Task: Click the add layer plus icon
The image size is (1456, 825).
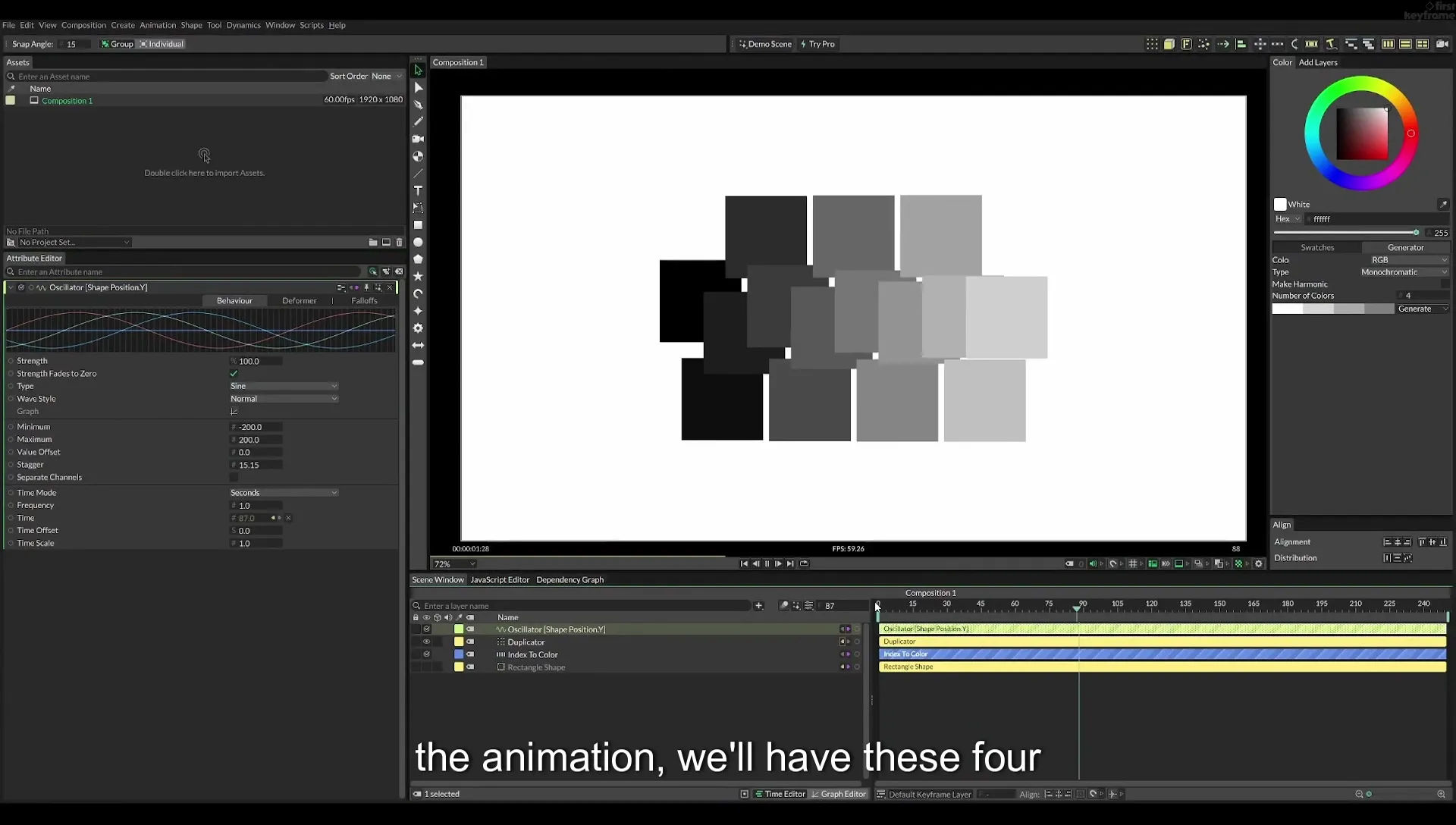Action: (x=758, y=605)
